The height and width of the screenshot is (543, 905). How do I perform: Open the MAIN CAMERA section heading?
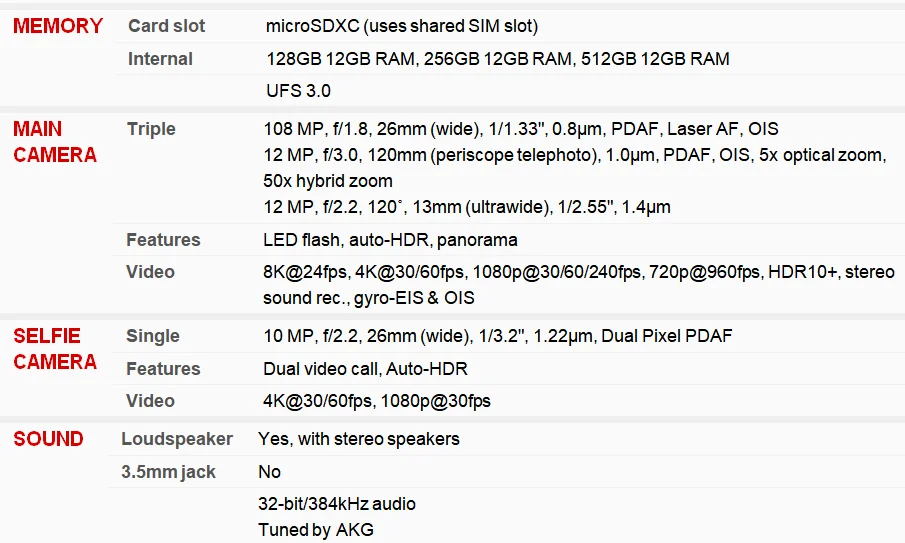(x=55, y=141)
